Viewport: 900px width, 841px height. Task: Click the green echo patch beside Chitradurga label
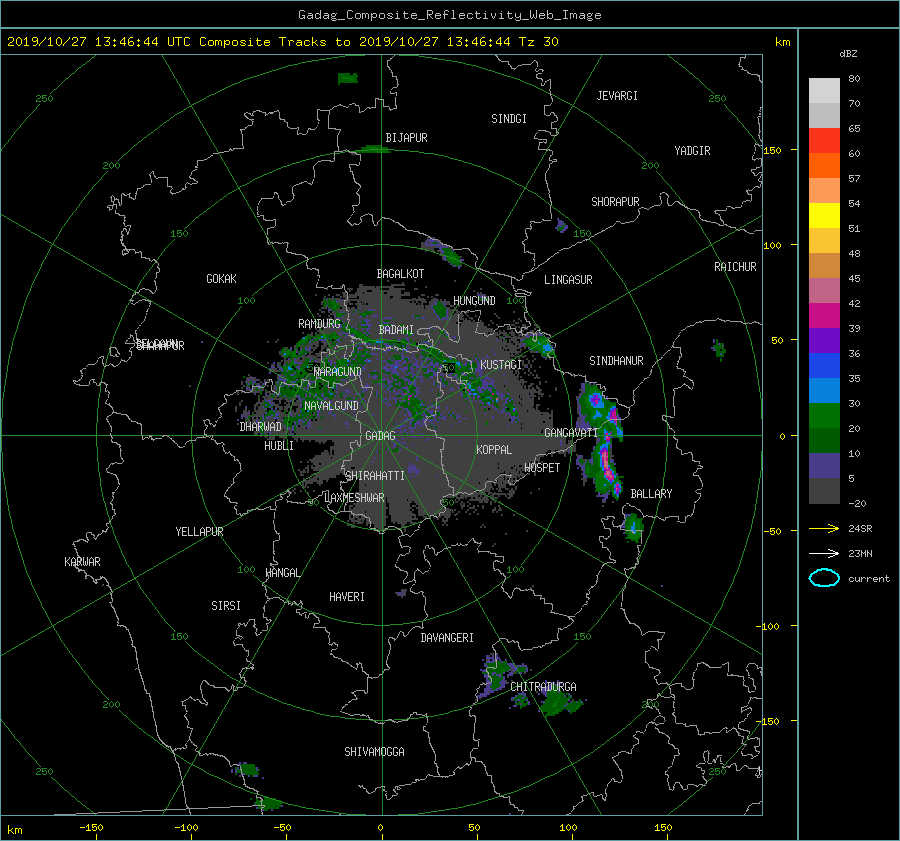coord(556,703)
